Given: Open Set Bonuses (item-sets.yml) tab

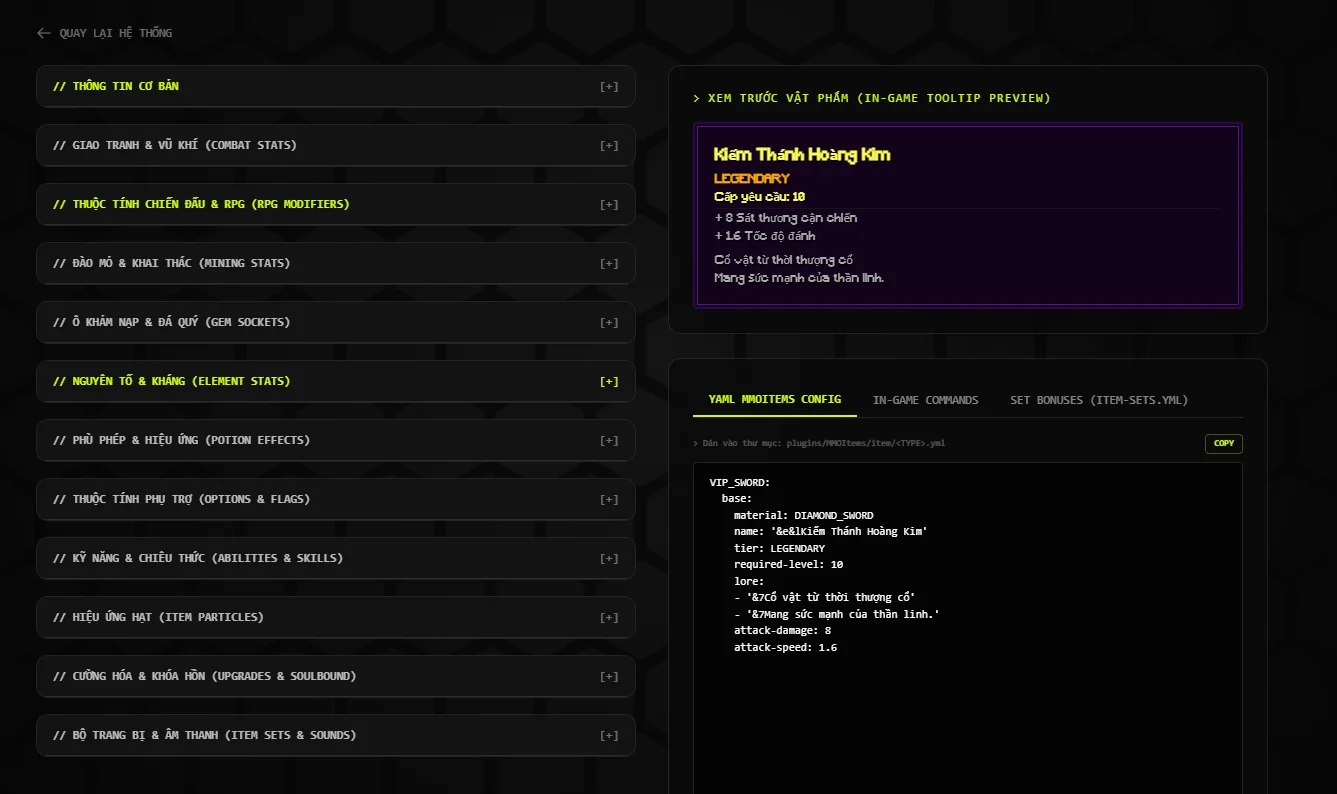Looking at the screenshot, I should pyautogui.click(x=1099, y=400).
